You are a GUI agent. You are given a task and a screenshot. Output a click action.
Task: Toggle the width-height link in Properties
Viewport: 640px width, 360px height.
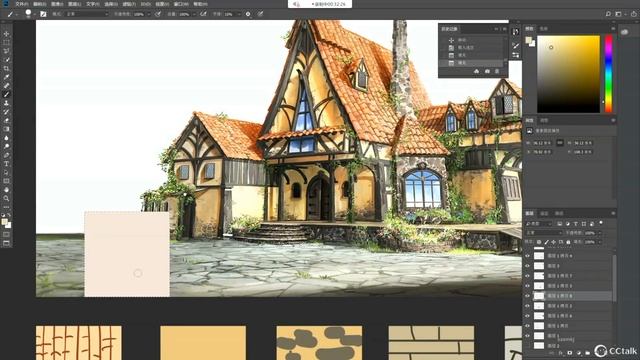(560, 143)
